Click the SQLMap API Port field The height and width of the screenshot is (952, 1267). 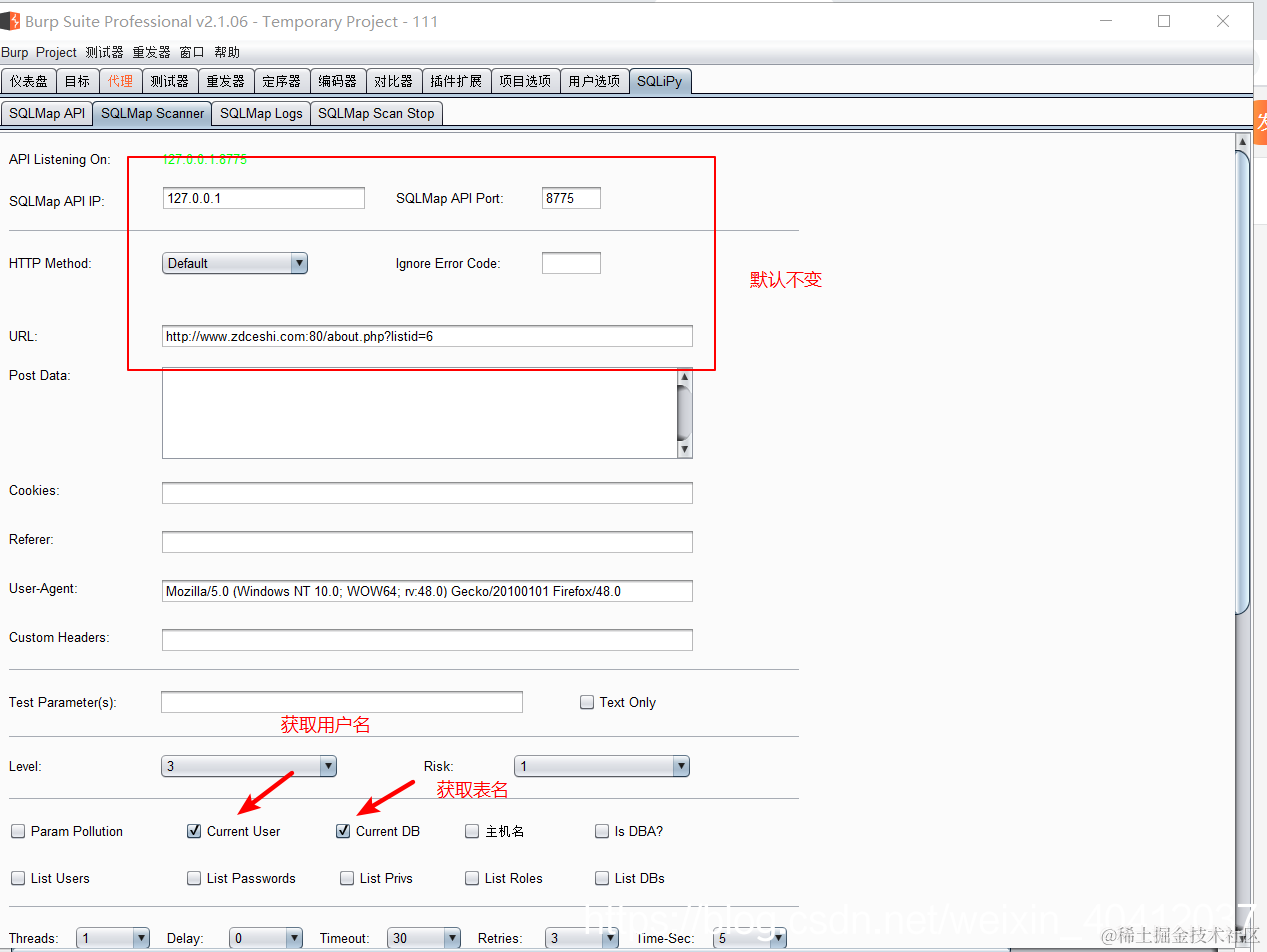pyautogui.click(x=571, y=198)
